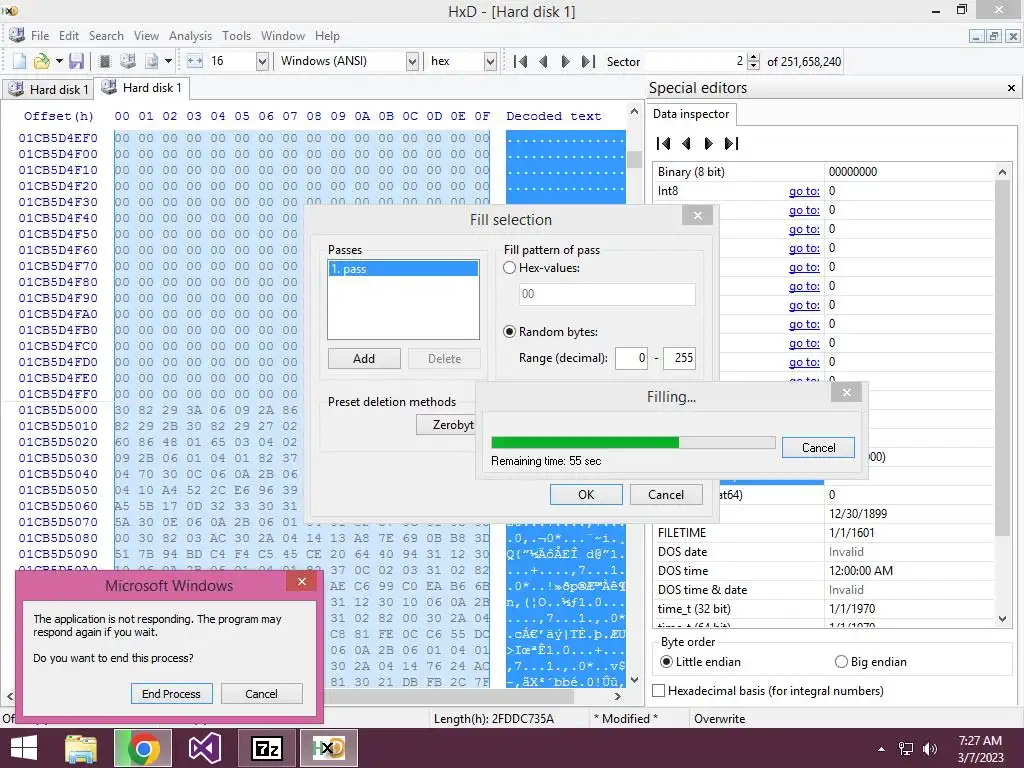Click the HxD document icon in menu bar
Image resolution: width=1024 pixels, height=768 pixels.
pos(16,35)
